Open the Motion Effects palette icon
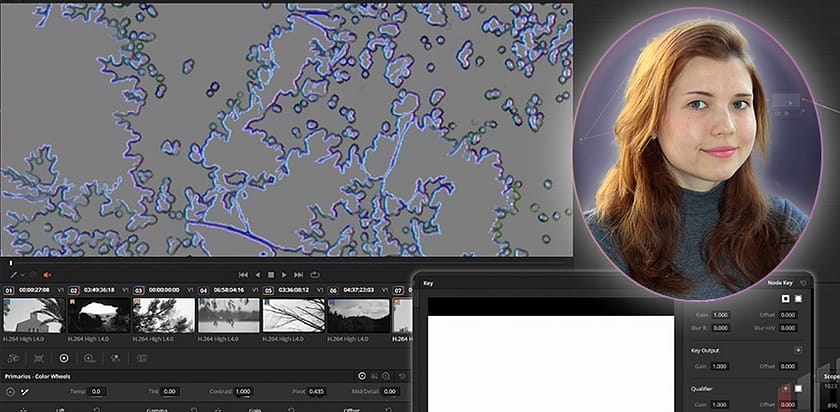 pos(141,358)
